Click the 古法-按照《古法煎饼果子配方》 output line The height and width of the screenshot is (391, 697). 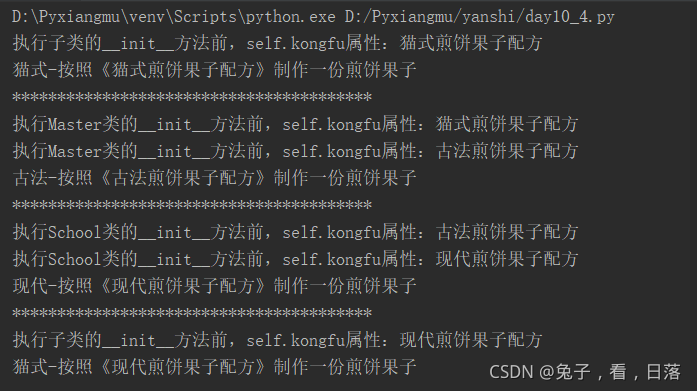[214, 178]
